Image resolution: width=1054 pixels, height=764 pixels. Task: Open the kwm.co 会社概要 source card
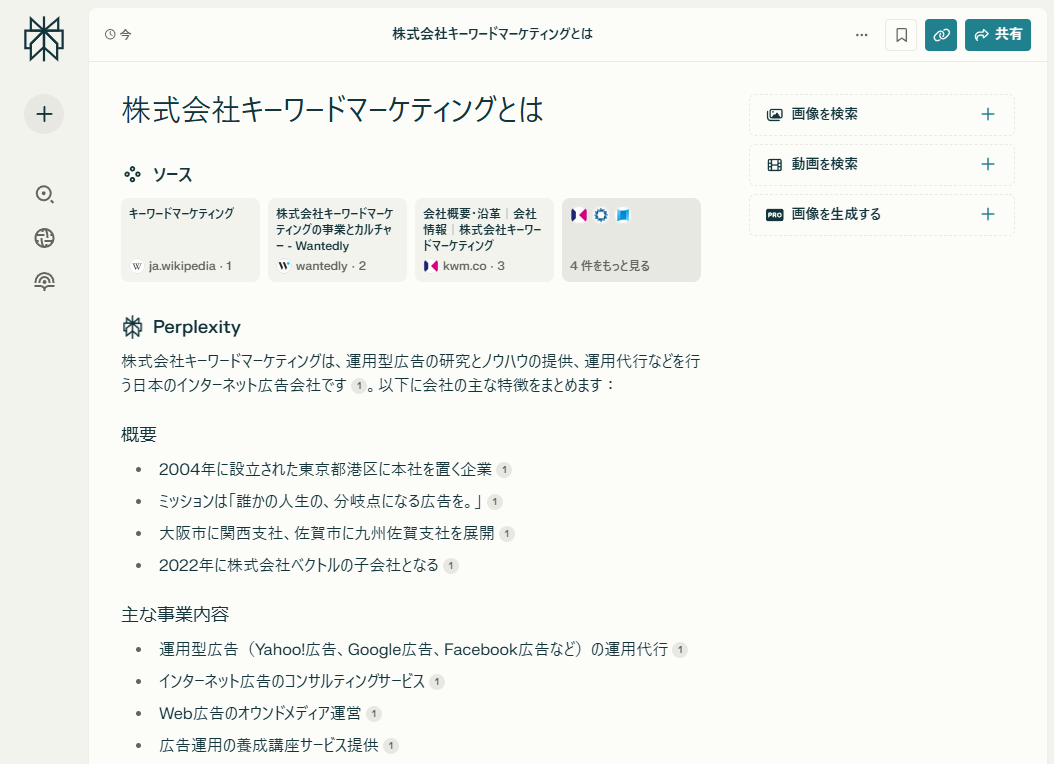click(484, 240)
